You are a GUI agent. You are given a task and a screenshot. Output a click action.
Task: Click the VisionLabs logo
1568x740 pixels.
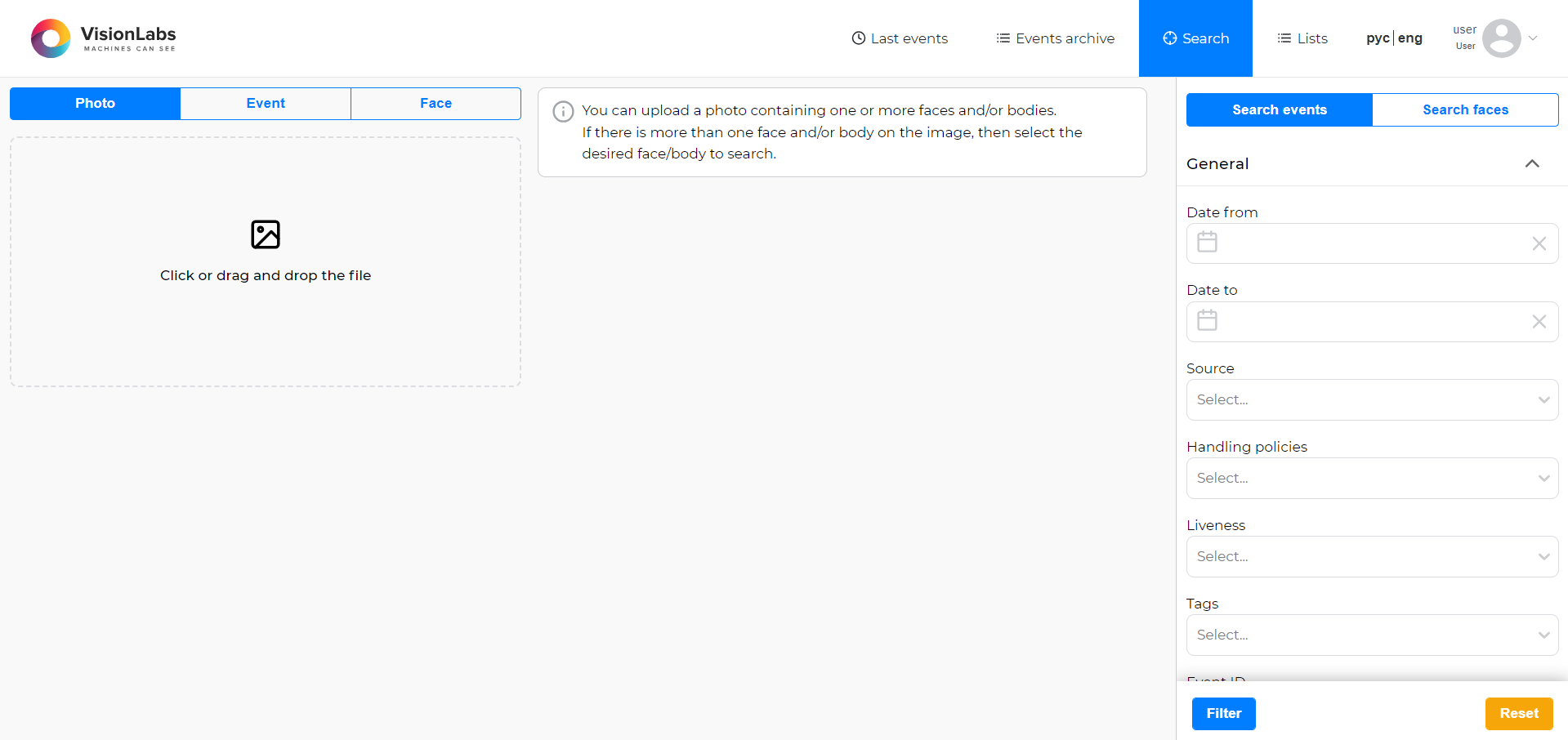tap(102, 38)
